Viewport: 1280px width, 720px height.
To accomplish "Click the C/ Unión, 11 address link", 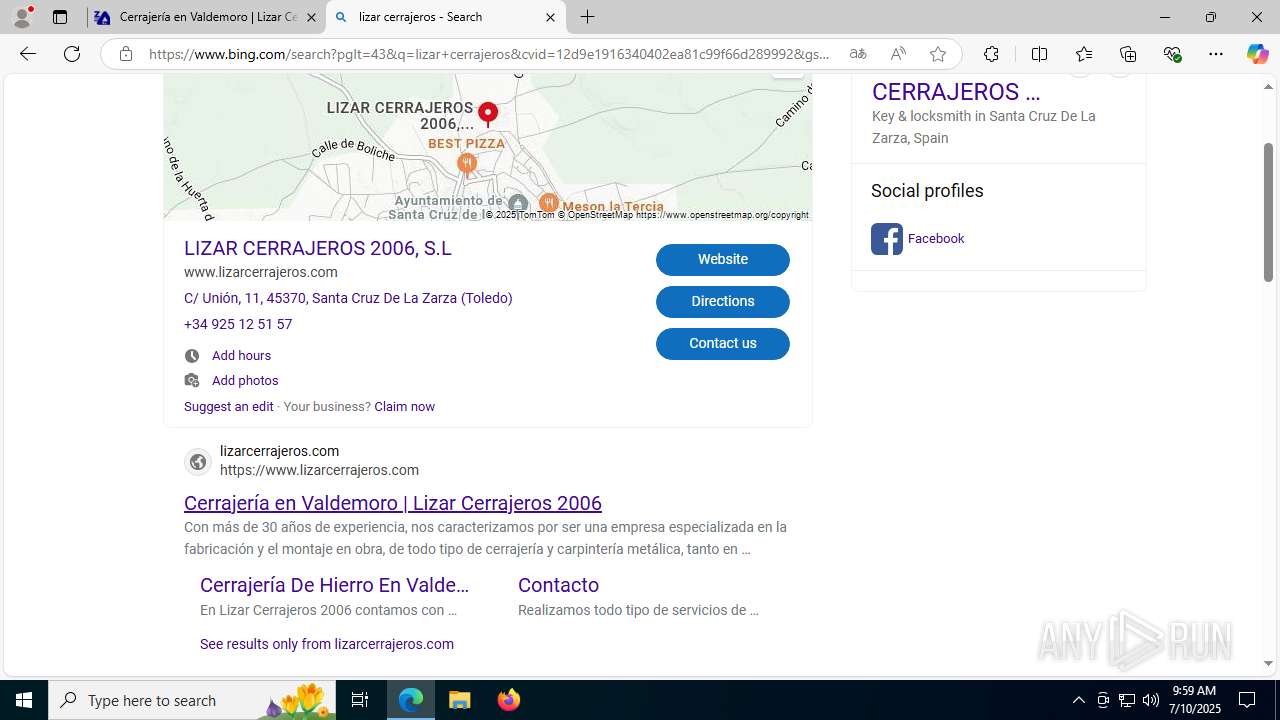I will [x=348, y=298].
